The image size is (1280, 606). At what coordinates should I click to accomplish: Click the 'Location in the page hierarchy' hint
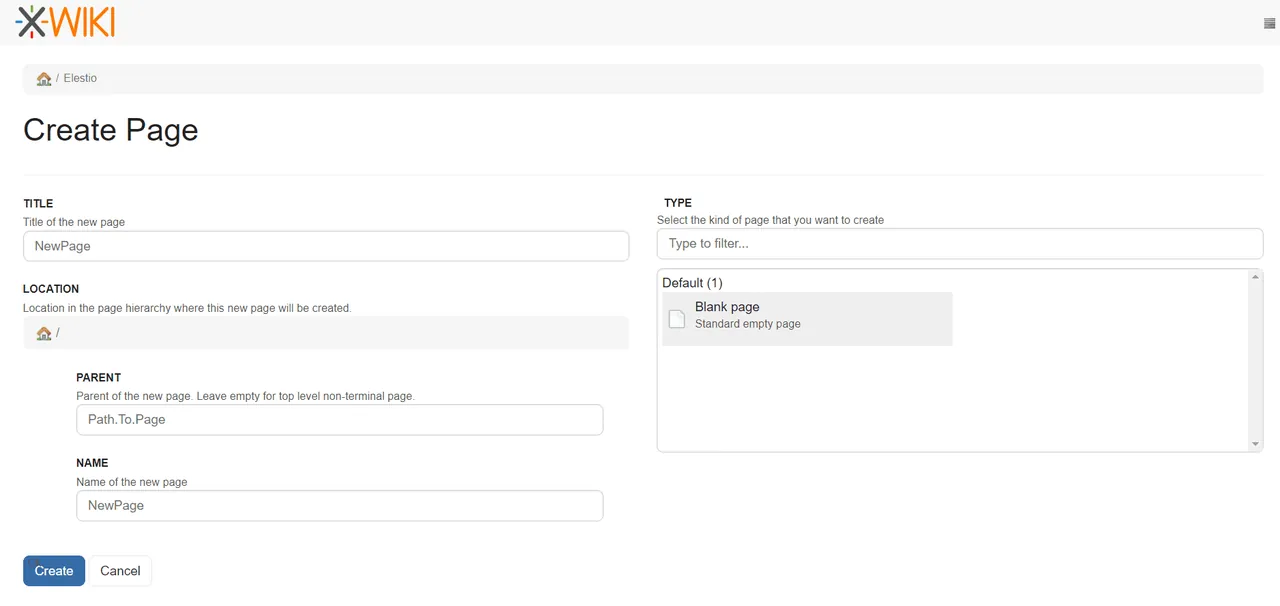coord(187,308)
